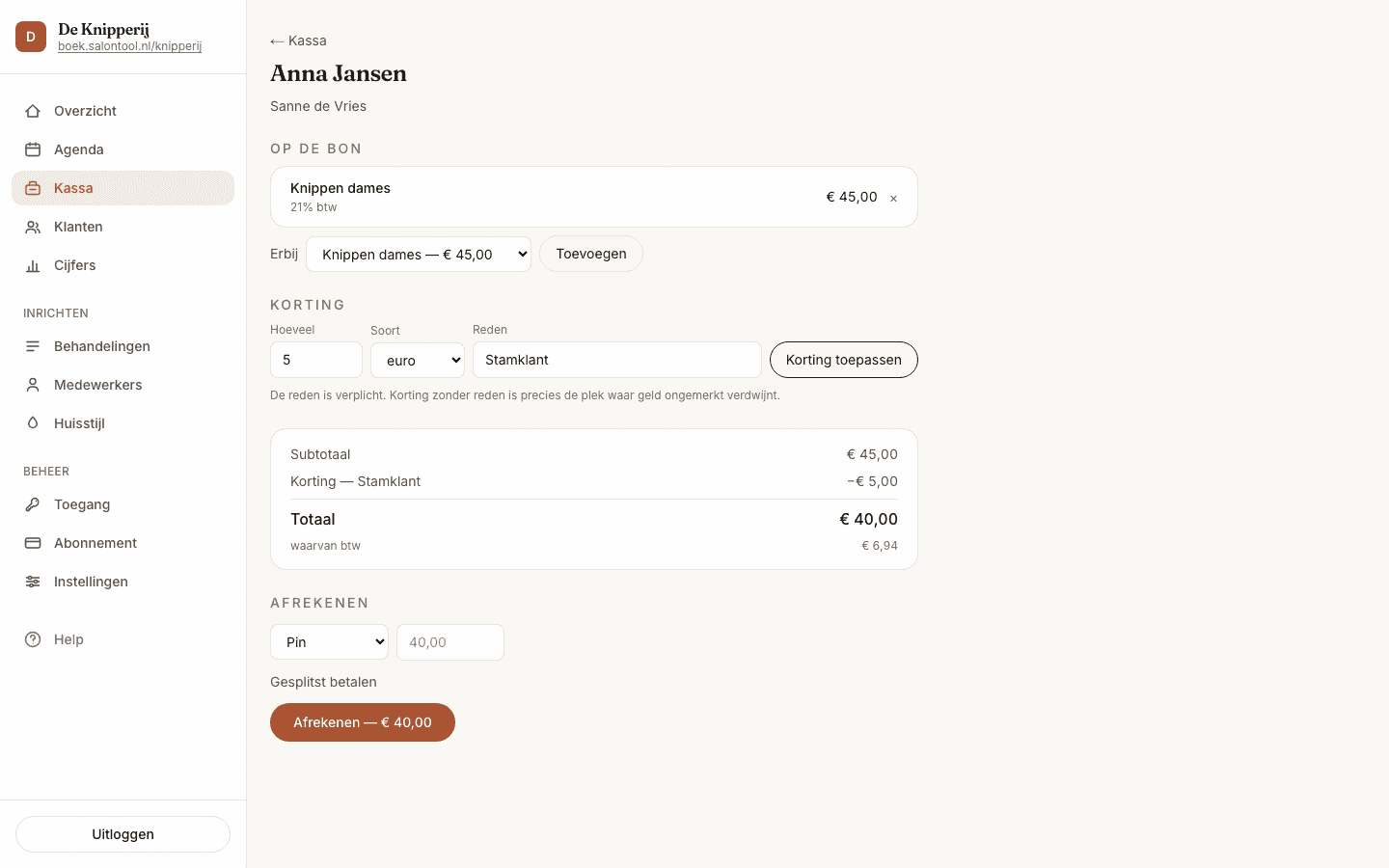This screenshot has height=868, width=1389.
Task: Click the Medewerkers person icon
Action: 33,385
